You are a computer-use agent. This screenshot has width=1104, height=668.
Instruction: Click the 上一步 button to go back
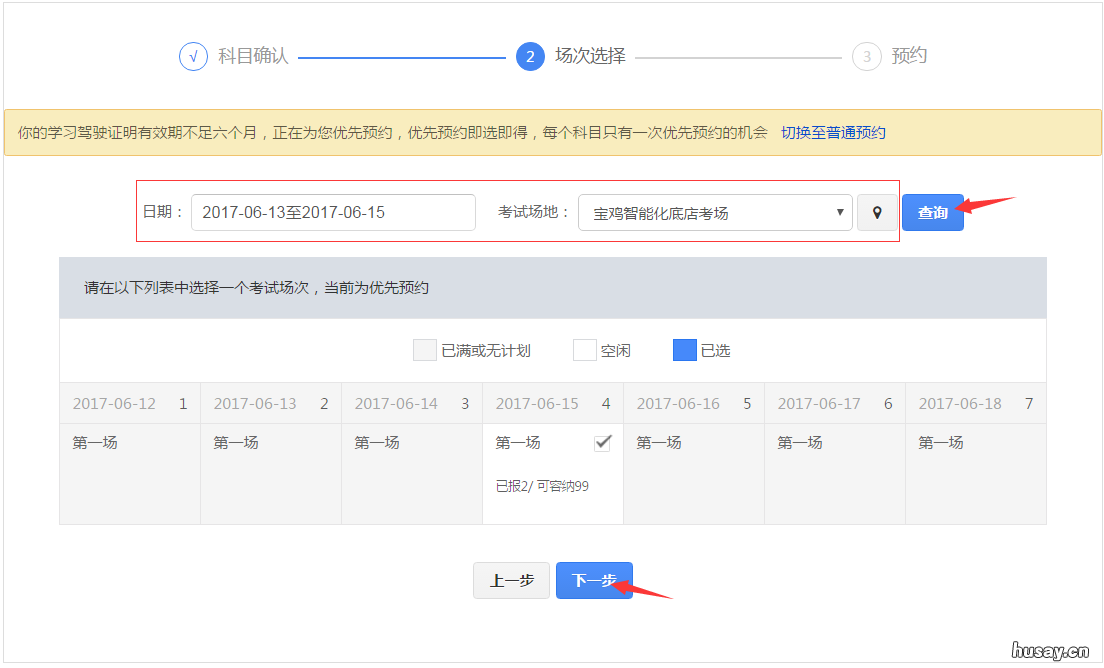point(511,580)
